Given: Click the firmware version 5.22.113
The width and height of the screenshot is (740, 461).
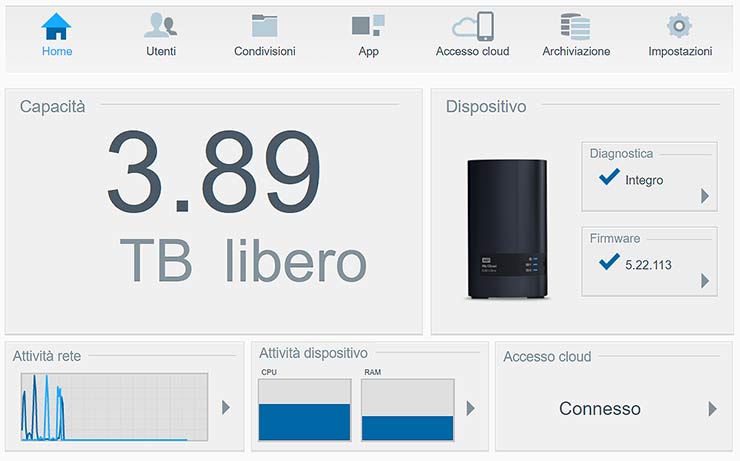Looking at the screenshot, I should click(x=648, y=265).
